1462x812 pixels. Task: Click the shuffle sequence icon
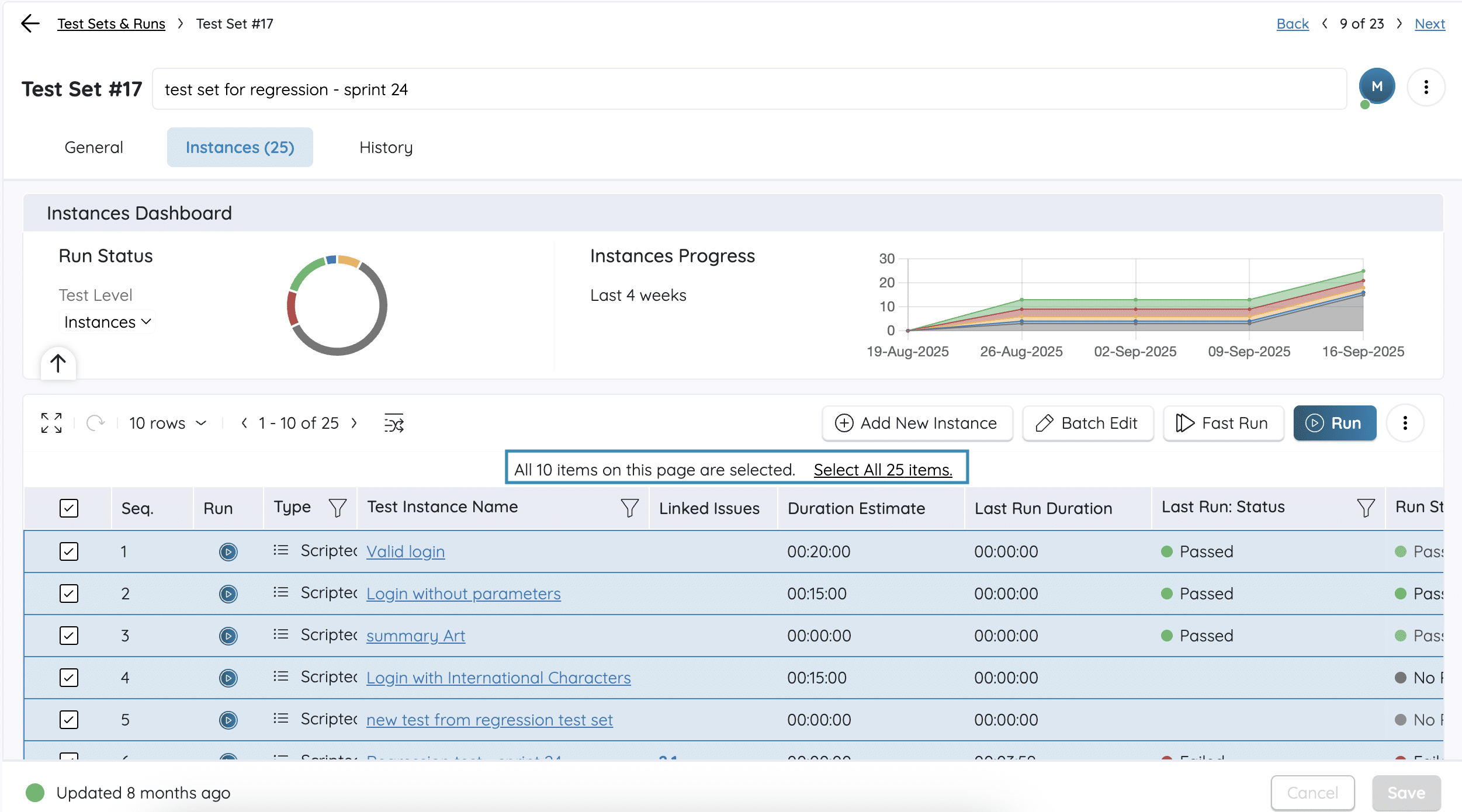pyautogui.click(x=394, y=423)
